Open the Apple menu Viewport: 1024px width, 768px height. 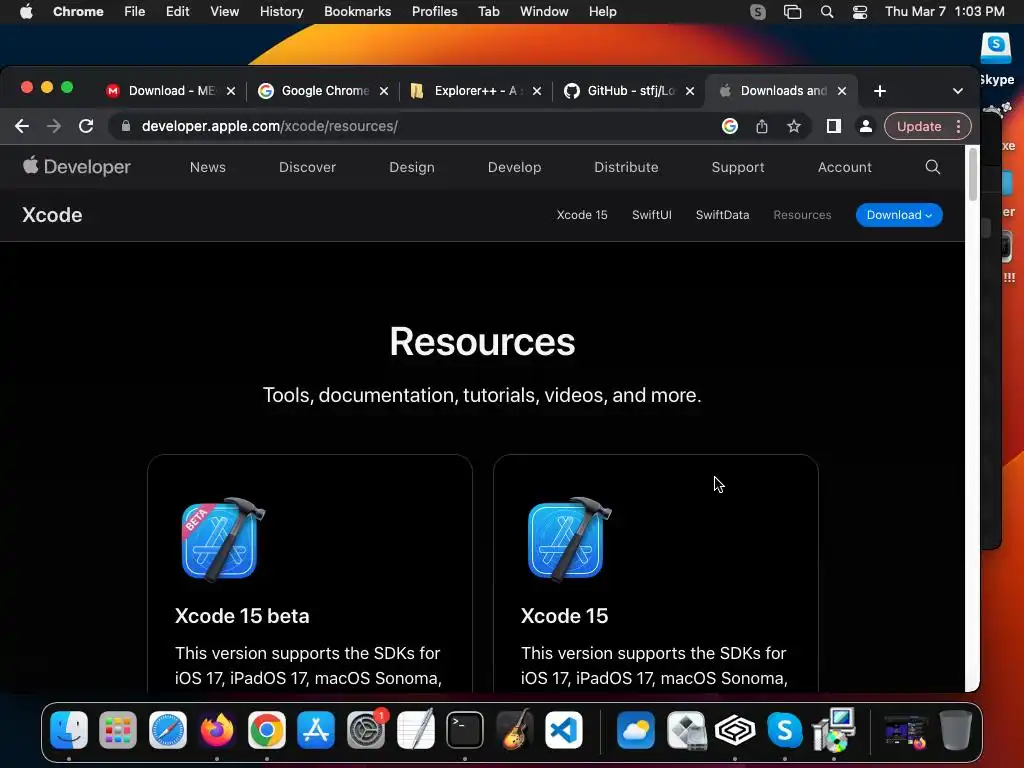[x=26, y=12]
